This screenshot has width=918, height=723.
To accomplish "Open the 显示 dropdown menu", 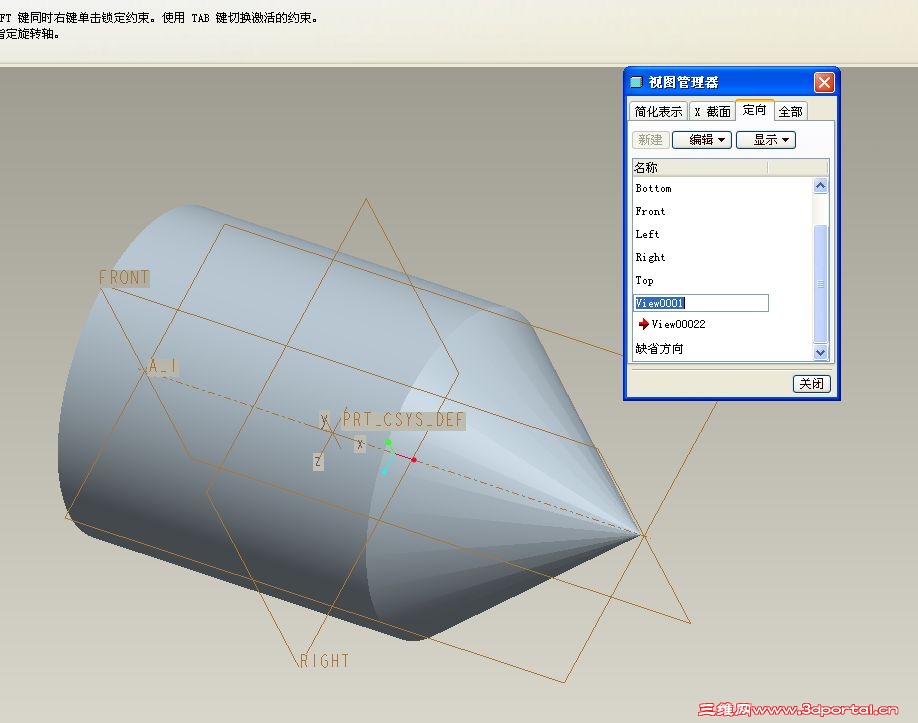I will click(766, 140).
